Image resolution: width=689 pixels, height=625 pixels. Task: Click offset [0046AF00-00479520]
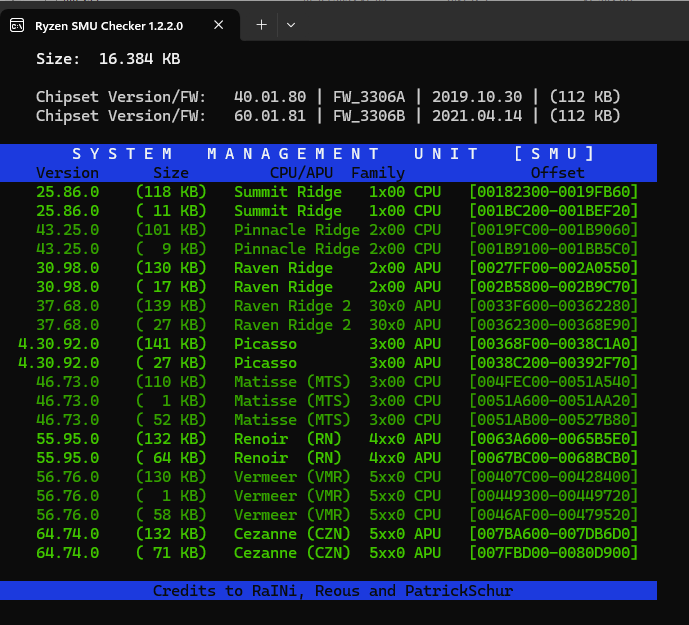[x=554, y=515]
